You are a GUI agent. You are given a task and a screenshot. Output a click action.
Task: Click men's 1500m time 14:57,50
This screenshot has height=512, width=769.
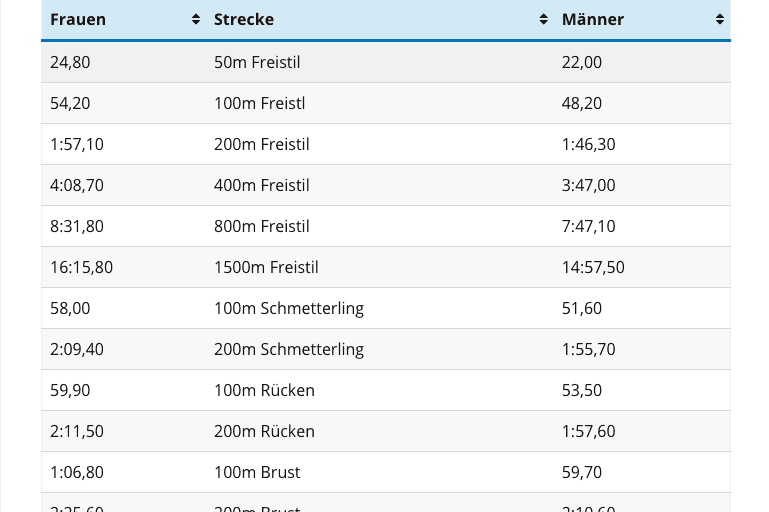[593, 267]
